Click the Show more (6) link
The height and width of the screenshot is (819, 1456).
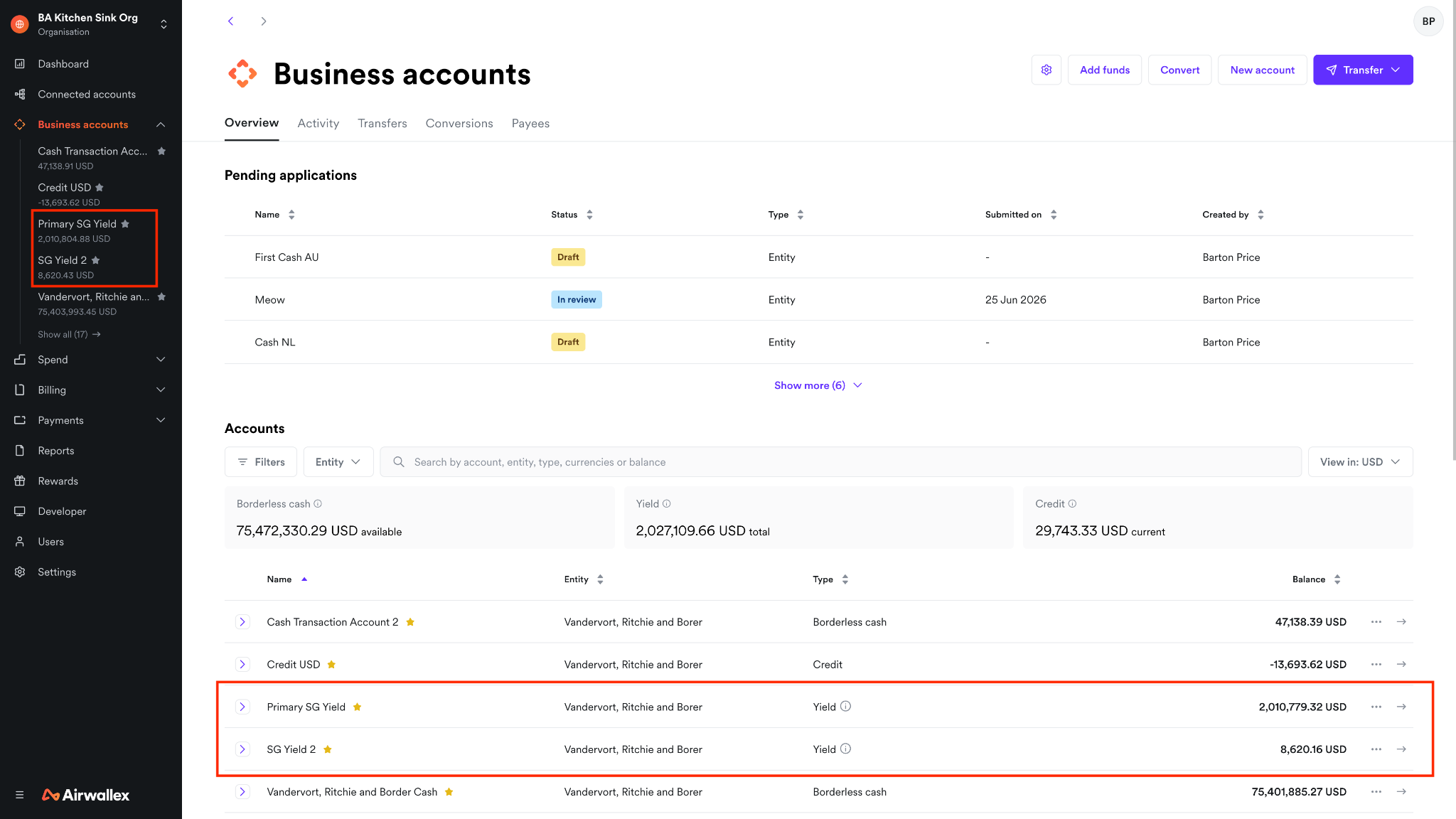(x=818, y=385)
